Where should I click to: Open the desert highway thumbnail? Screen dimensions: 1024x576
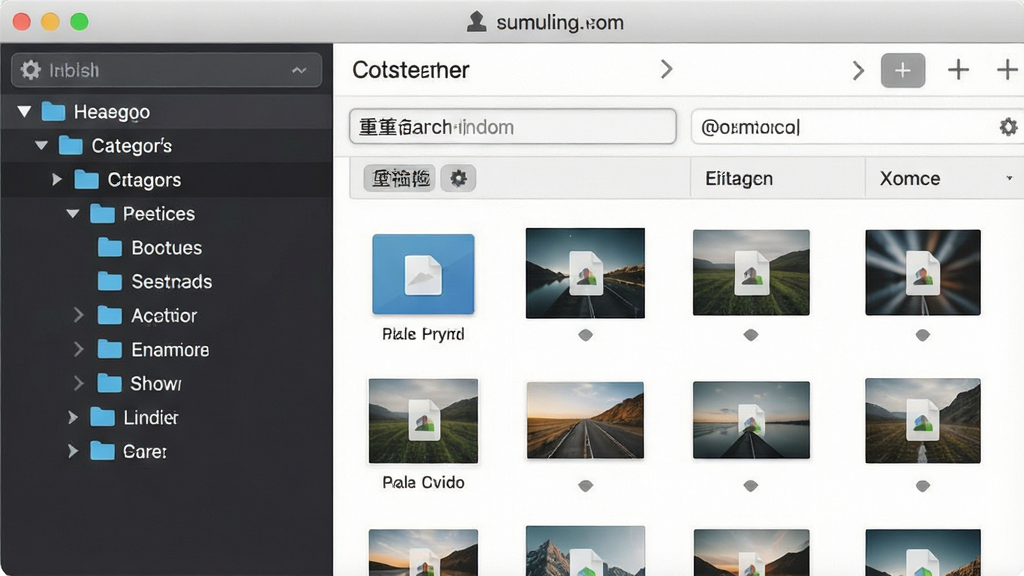pyautogui.click(x=585, y=421)
